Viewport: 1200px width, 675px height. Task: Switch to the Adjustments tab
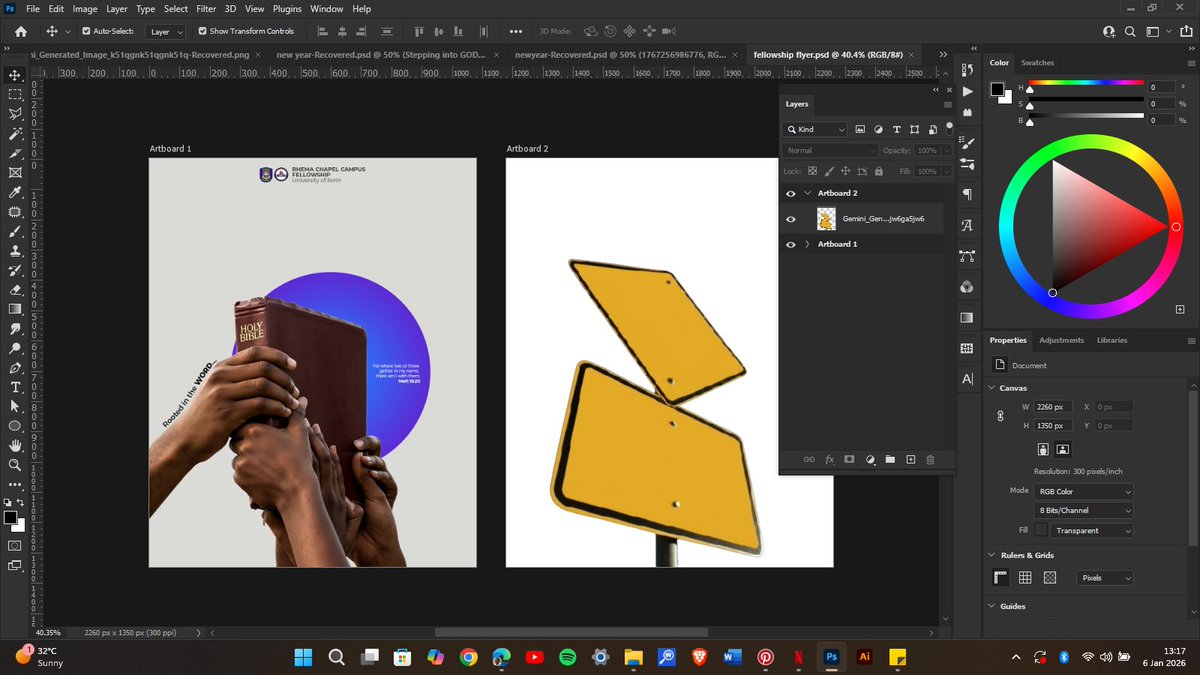pyautogui.click(x=1061, y=340)
